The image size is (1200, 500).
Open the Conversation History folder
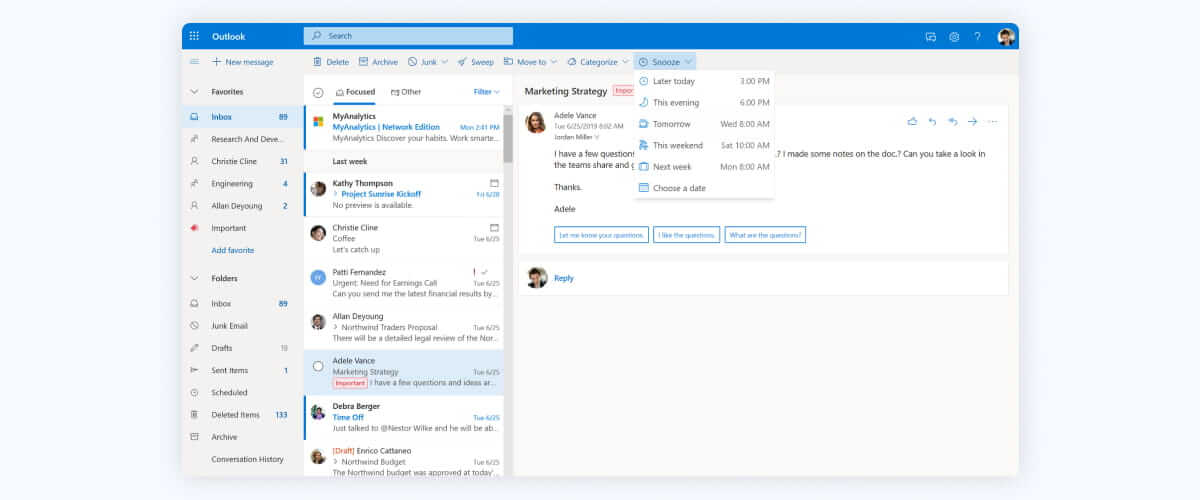[x=242, y=459]
